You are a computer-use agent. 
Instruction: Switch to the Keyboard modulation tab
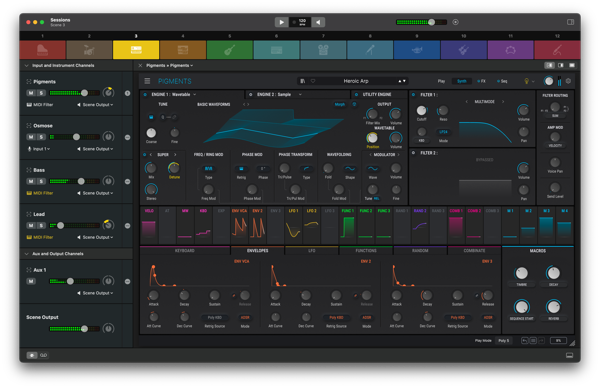point(185,251)
